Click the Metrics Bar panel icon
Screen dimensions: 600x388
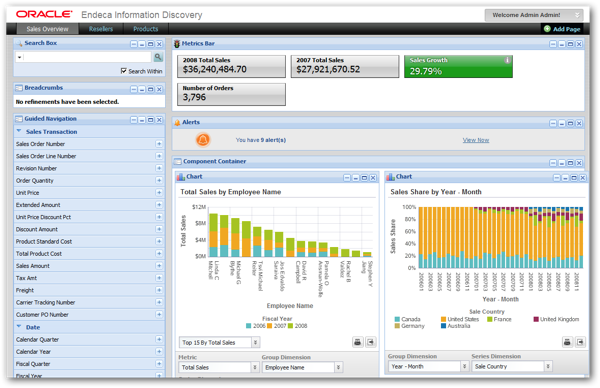pos(177,44)
